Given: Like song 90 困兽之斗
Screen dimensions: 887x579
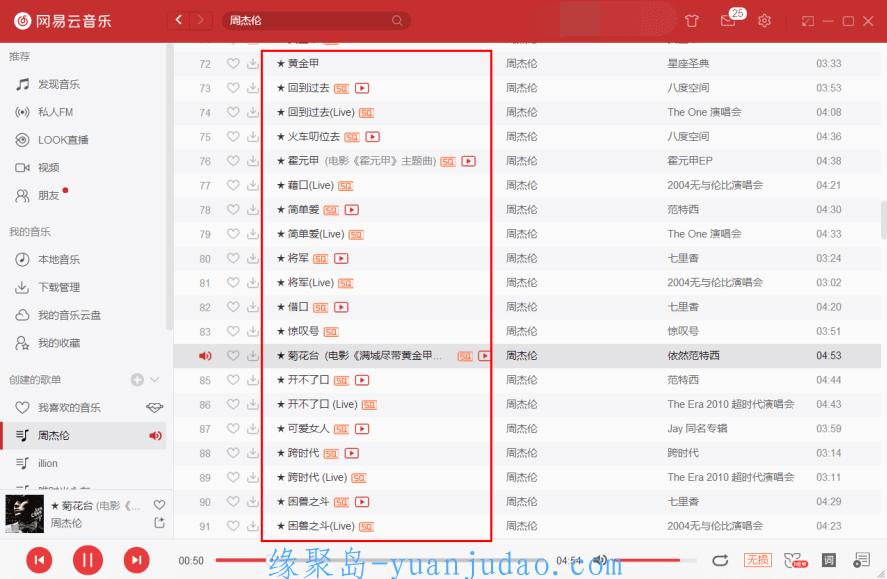Looking at the screenshot, I should tap(232, 501).
